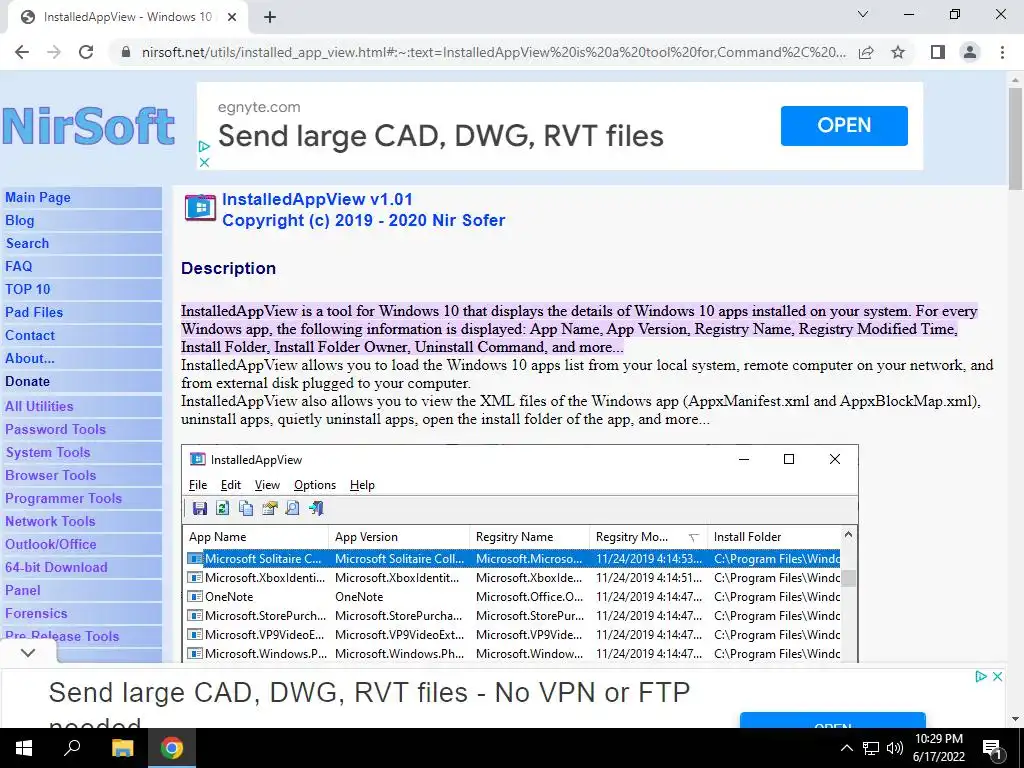Share this page via share icon
Viewport: 1024px width, 768px height.
pyautogui.click(x=866, y=52)
